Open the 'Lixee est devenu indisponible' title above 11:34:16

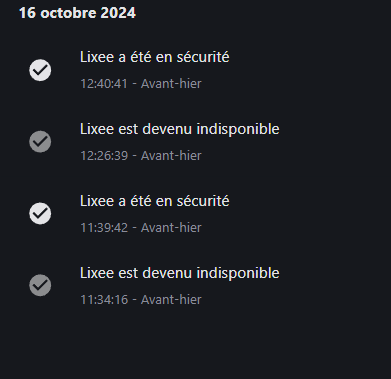[180, 273]
